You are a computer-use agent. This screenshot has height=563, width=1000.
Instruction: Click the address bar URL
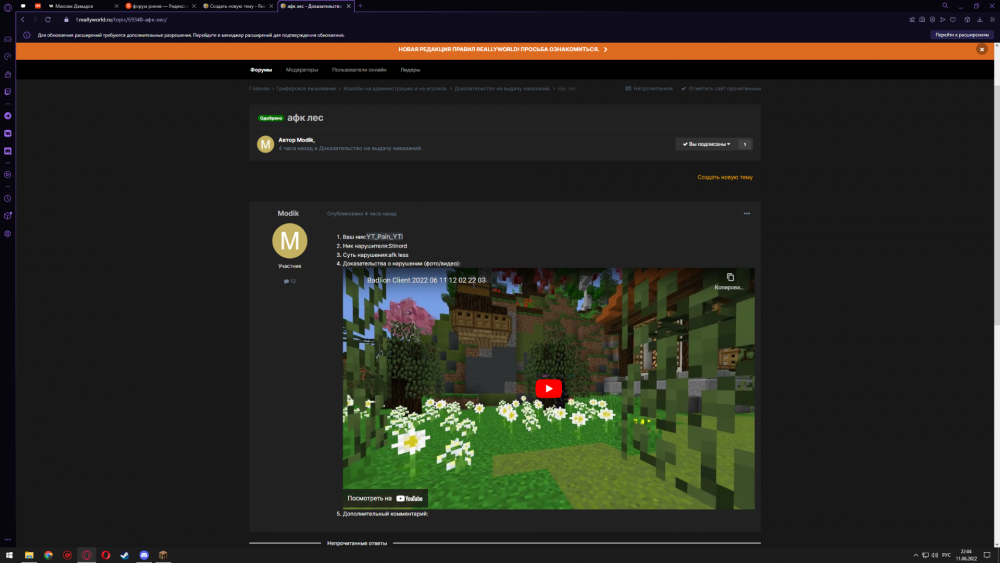121,20
